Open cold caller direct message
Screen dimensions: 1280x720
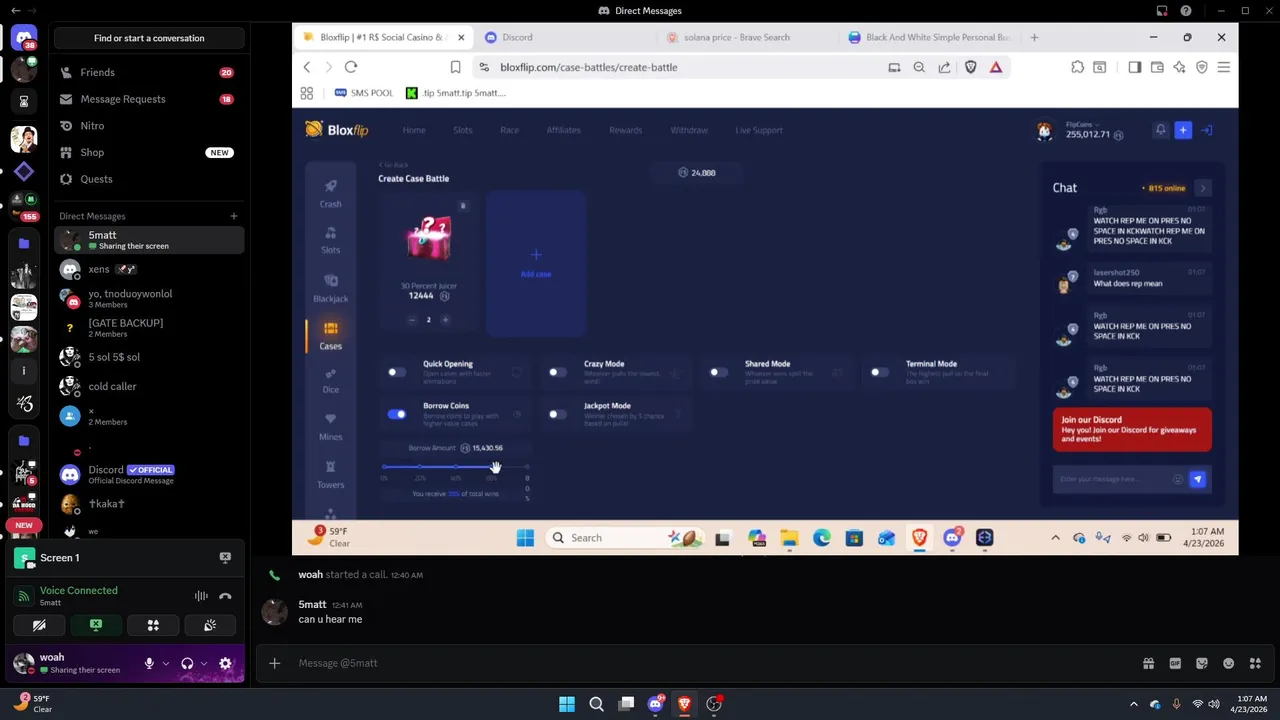point(149,386)
